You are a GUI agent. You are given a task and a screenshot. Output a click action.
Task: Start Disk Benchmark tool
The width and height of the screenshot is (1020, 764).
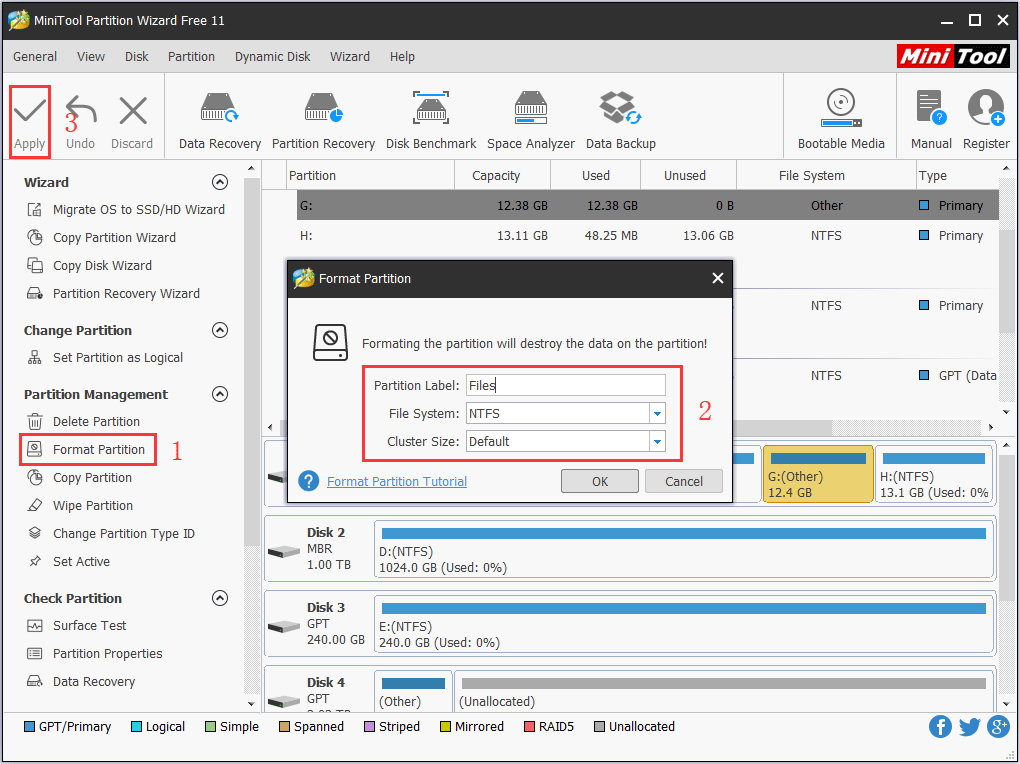pos(431,122)
